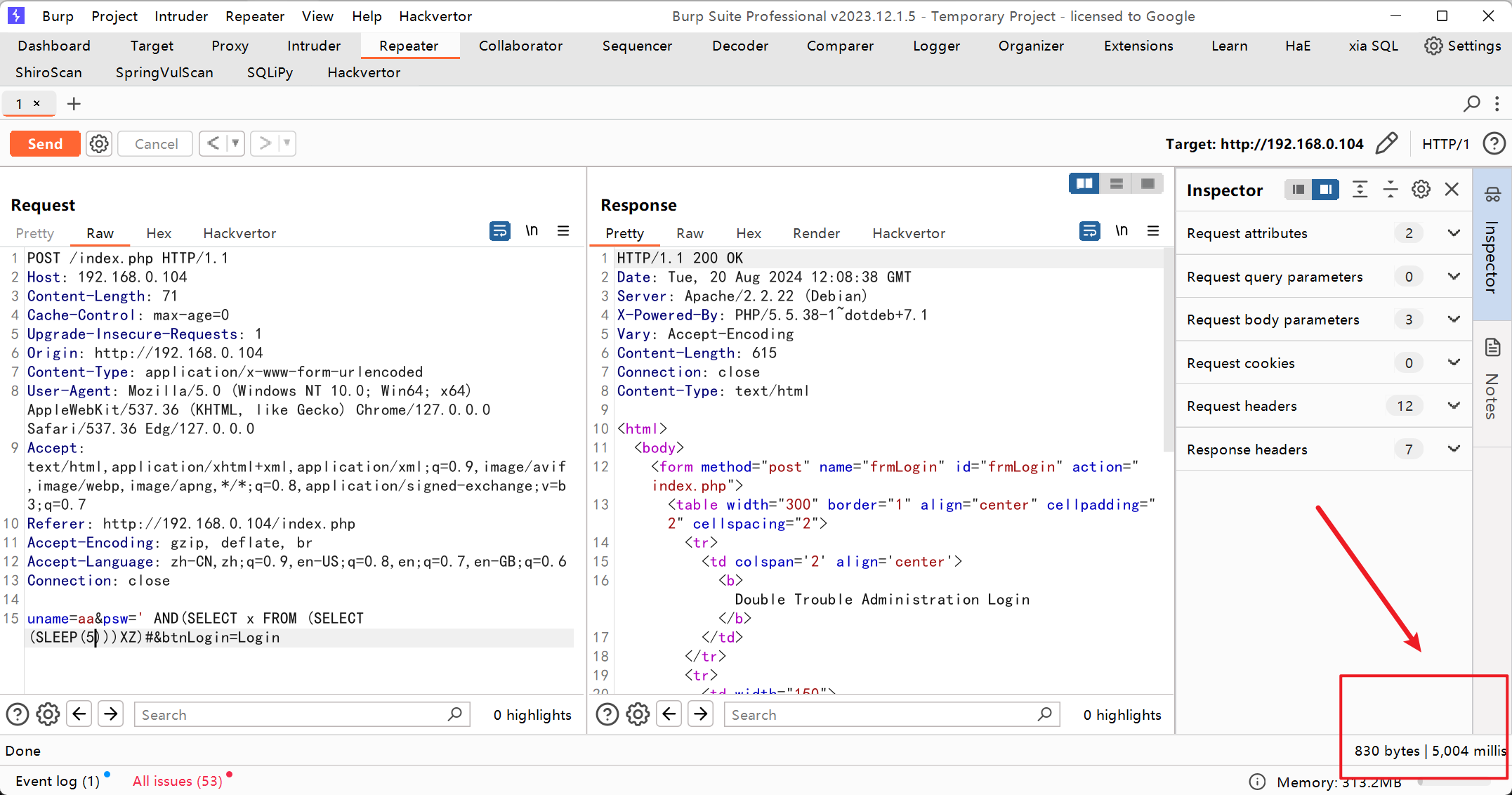Open All issues link in status bar
1512x795 pixels.
click(178, 781)
